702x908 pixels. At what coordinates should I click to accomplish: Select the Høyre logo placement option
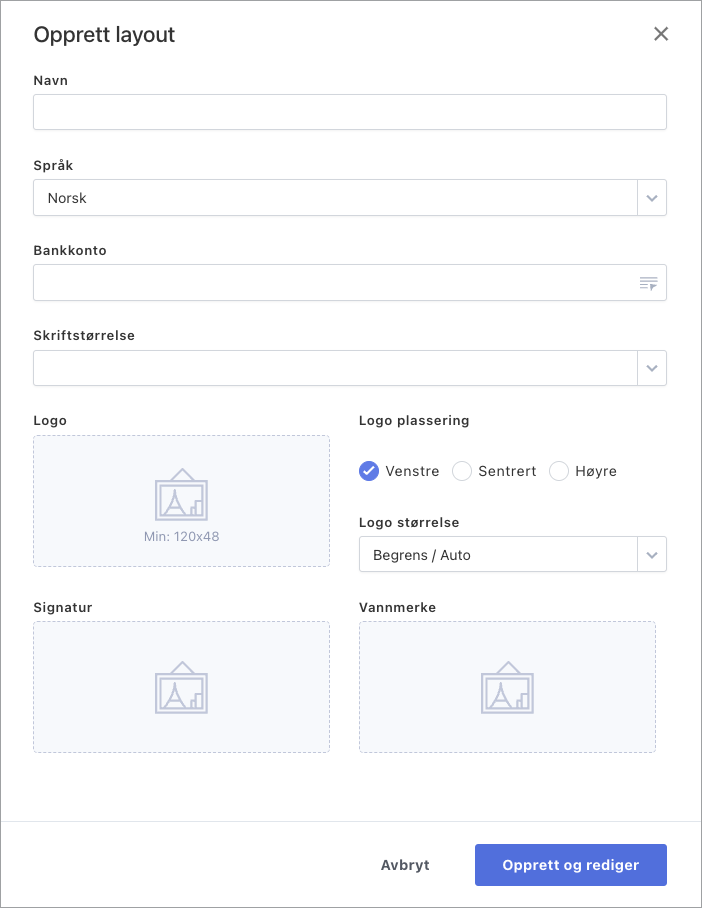click(558, 470)
